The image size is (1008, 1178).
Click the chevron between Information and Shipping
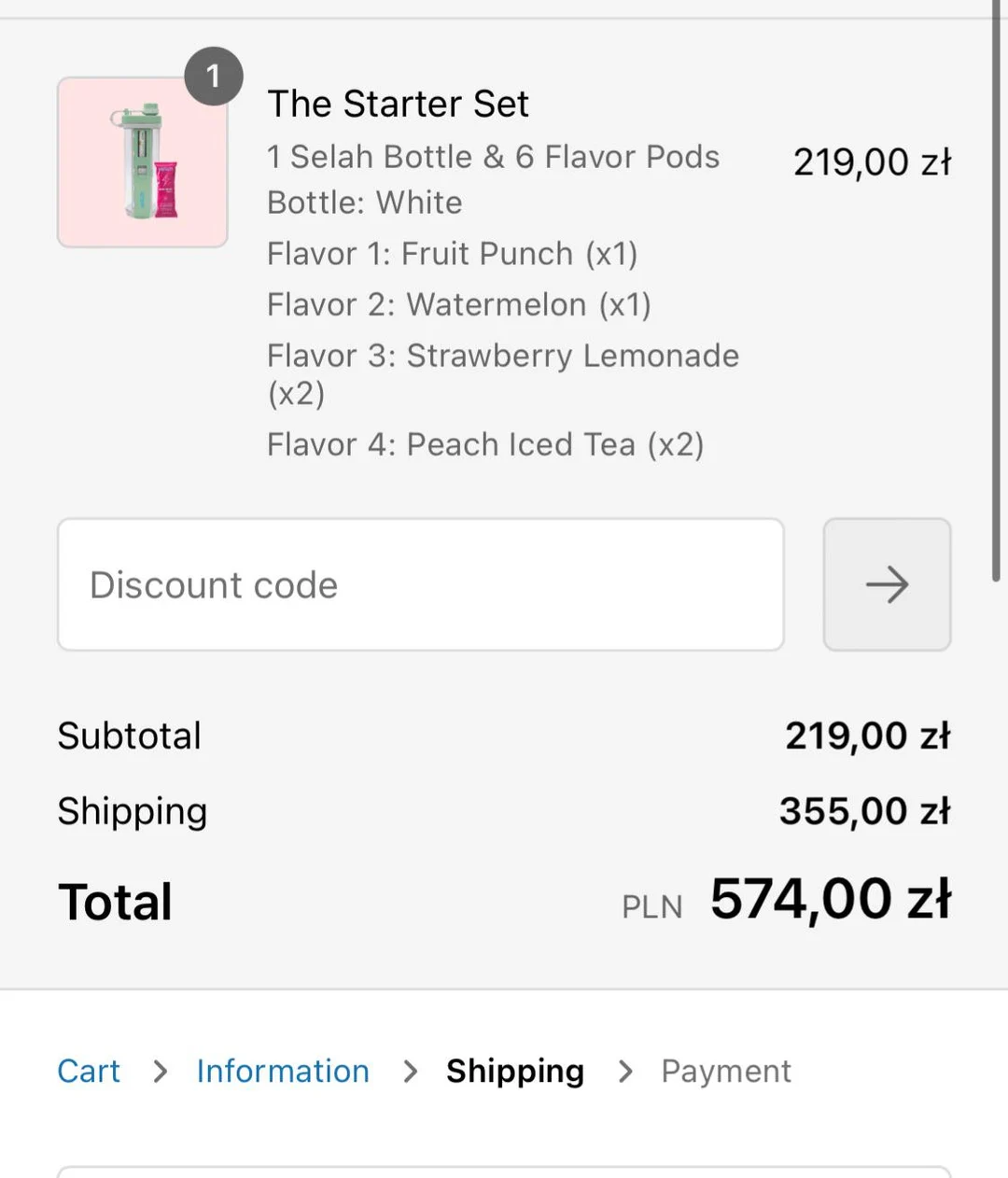tap(410, 1073)
